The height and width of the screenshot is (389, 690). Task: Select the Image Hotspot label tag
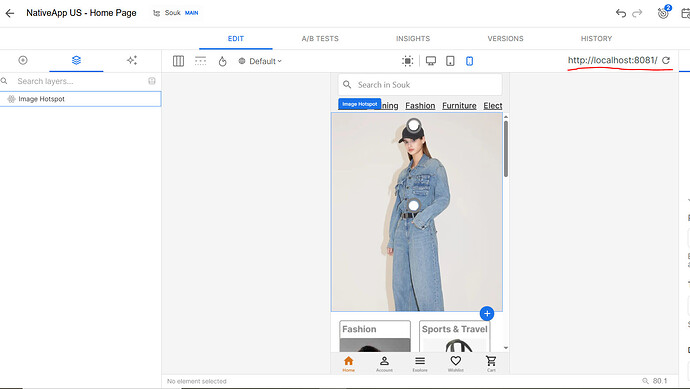click(x=360, y=104)
